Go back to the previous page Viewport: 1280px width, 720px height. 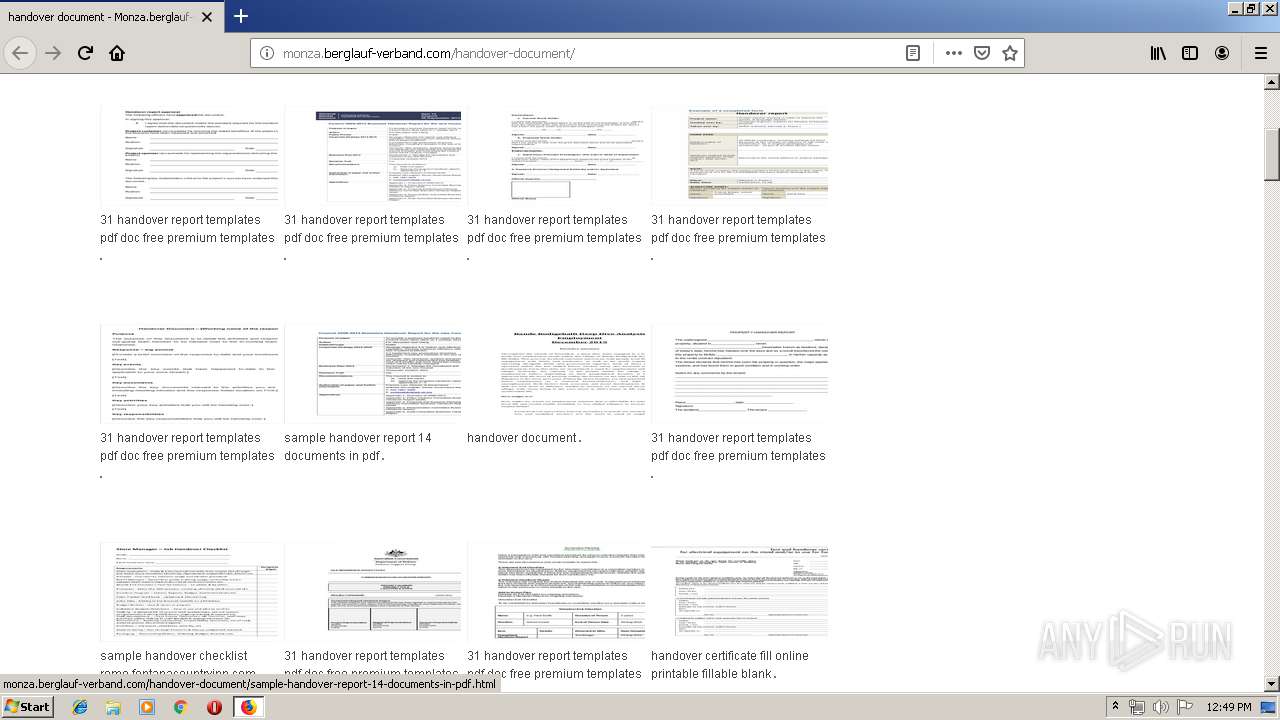click(20, 53)
